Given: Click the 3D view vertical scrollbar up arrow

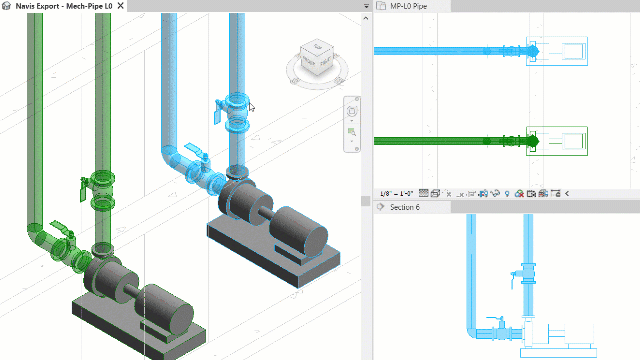Looking at the screenshot, I should (x=366, y=18).
